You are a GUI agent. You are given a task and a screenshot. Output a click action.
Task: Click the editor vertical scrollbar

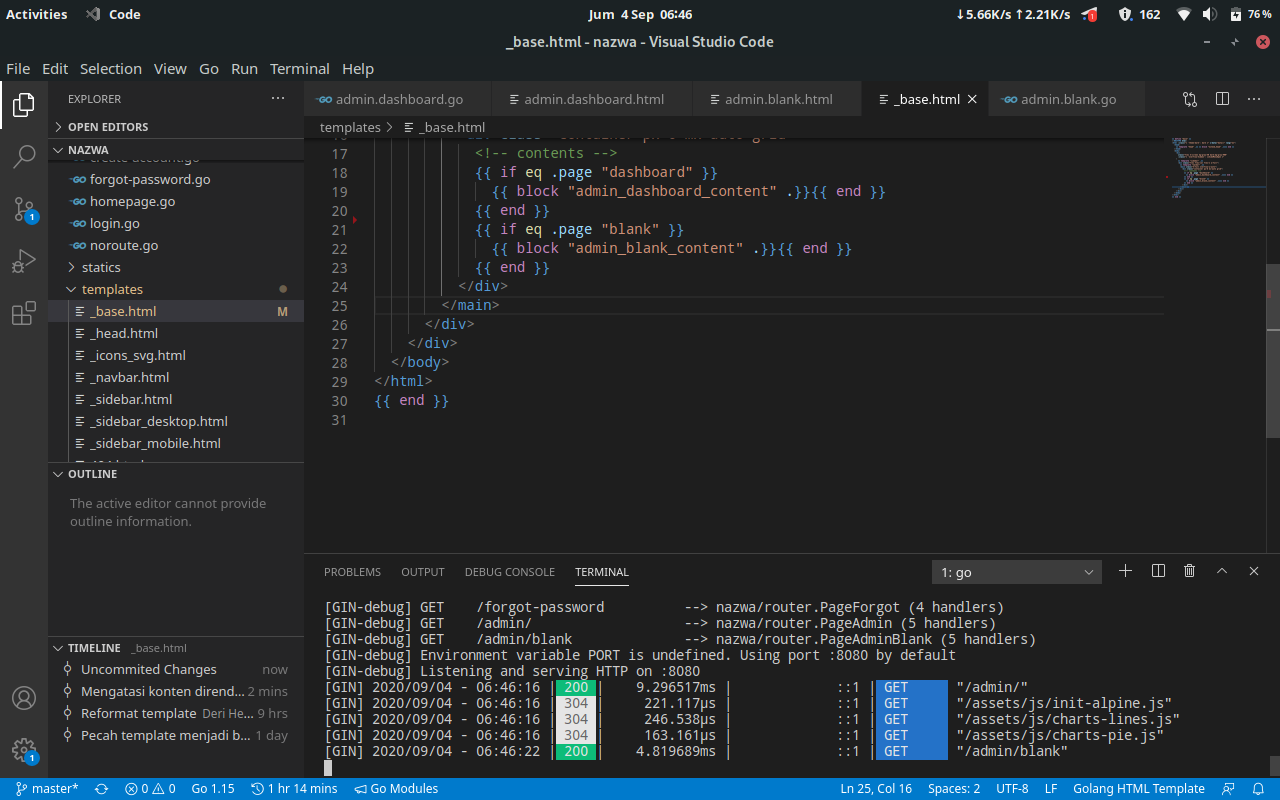coord(1272,350)
